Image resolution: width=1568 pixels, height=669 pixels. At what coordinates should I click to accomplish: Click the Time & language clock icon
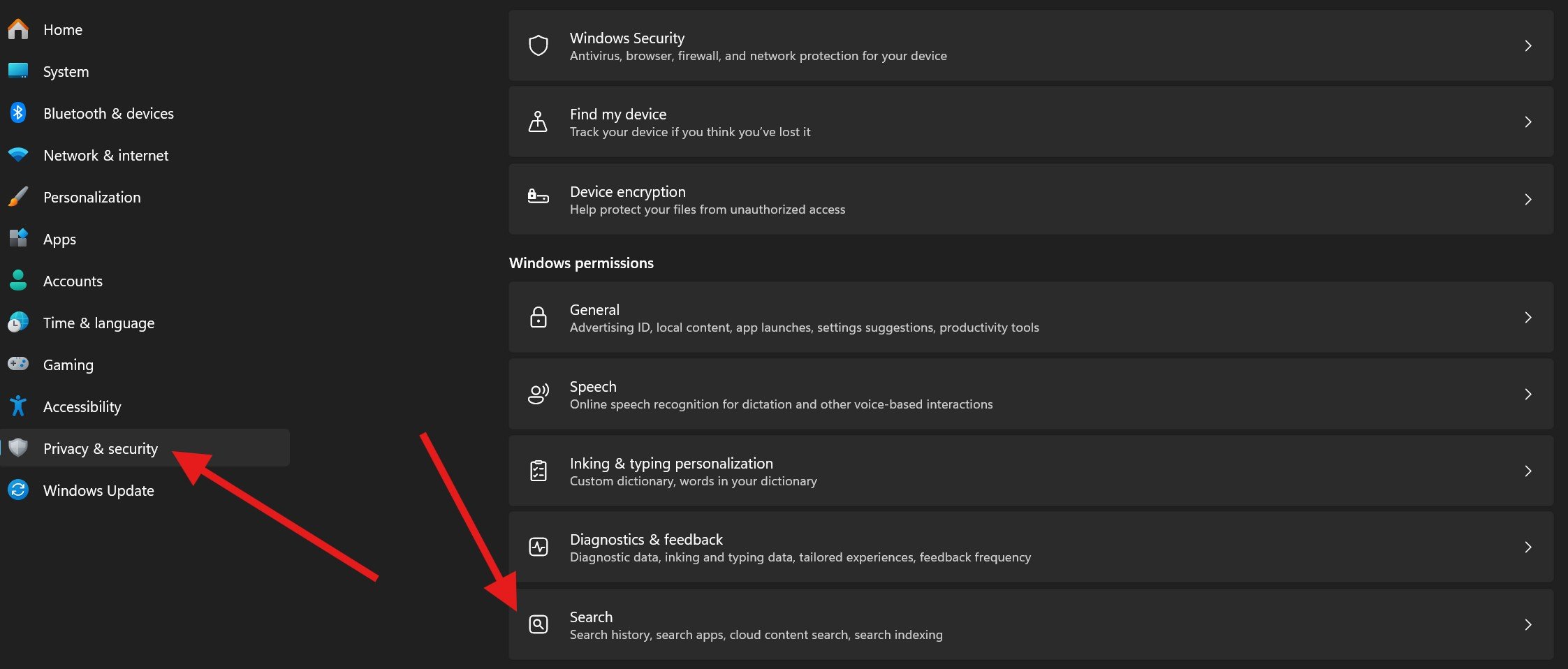(18, 323)
